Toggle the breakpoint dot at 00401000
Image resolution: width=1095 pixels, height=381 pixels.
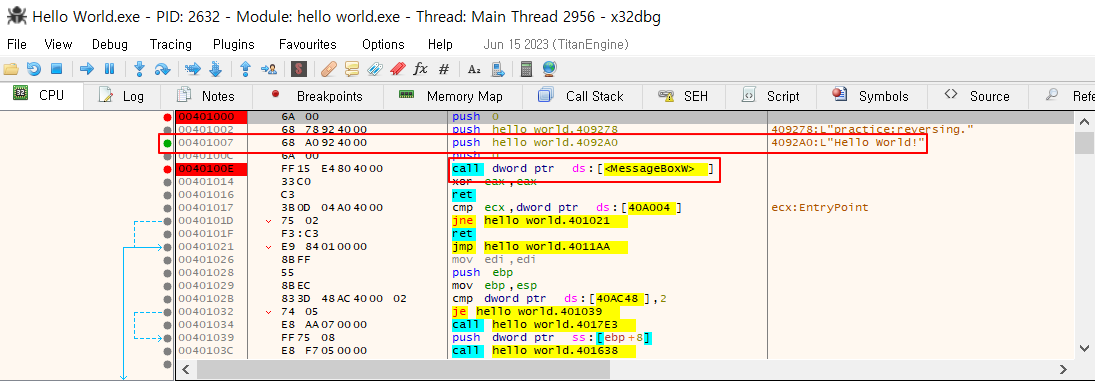pyautogui.click(x=167, y=117)
